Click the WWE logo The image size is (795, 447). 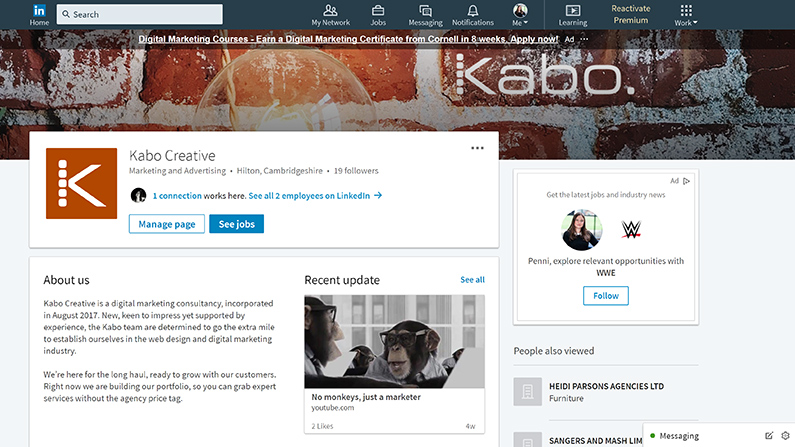[x=631, y=230]
